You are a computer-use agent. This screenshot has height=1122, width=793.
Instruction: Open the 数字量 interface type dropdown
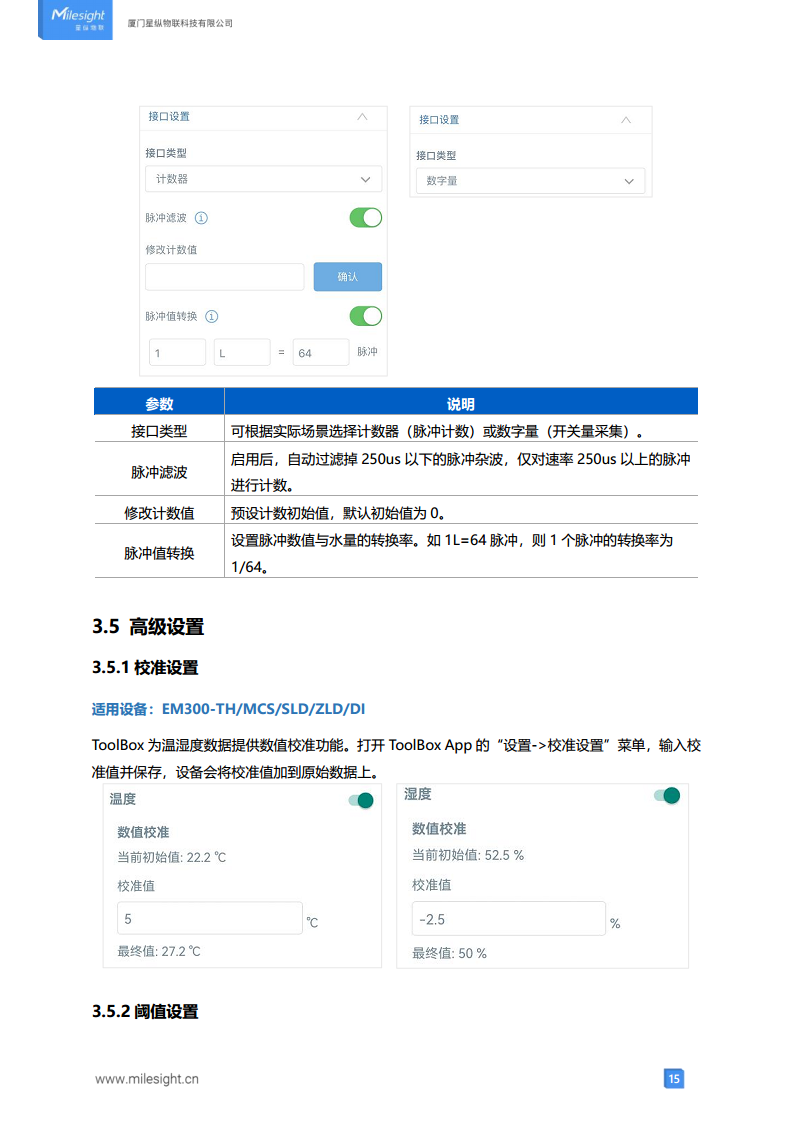point(530,181)
